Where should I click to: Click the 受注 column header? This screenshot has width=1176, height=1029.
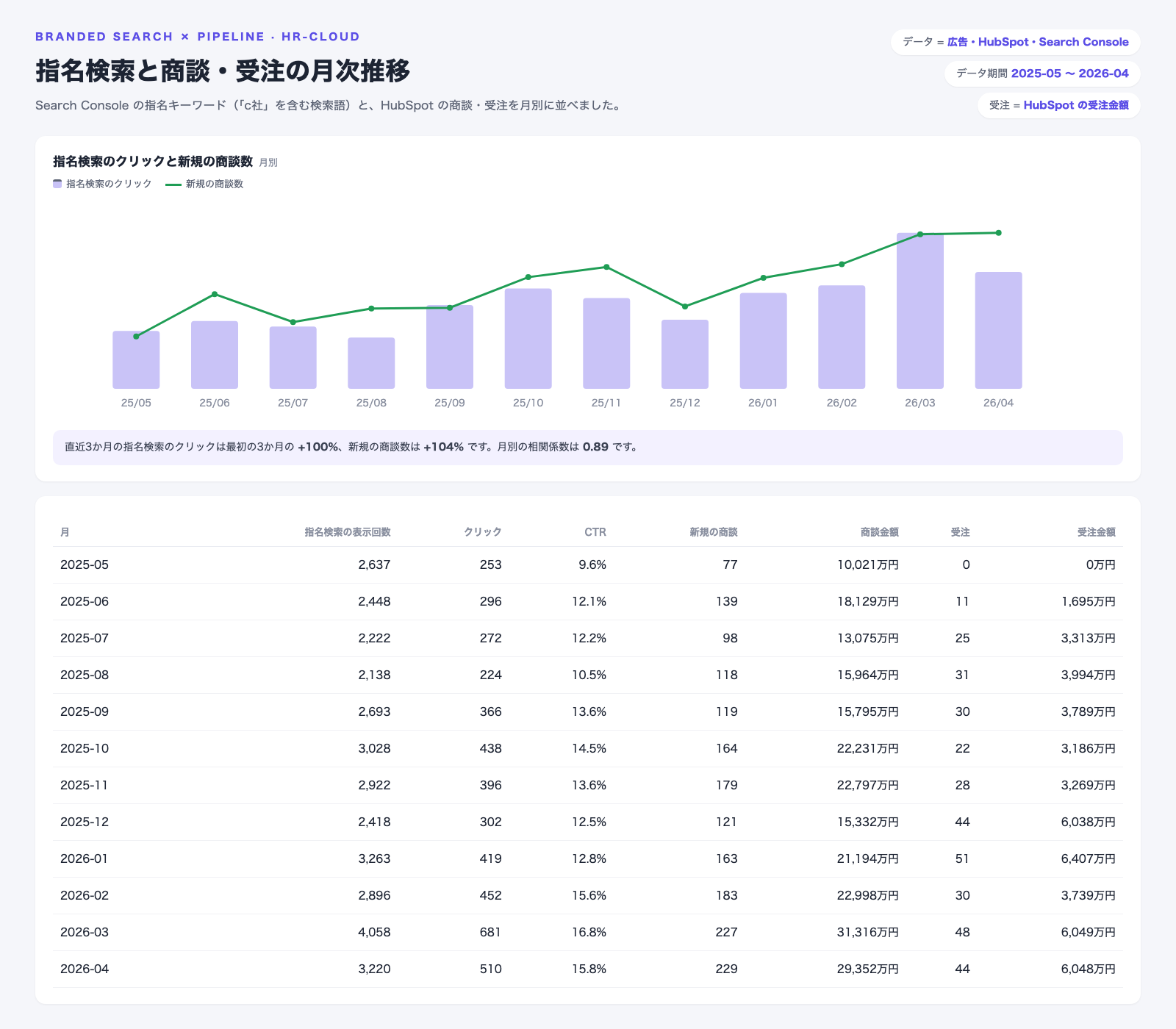tap(961, 532)
